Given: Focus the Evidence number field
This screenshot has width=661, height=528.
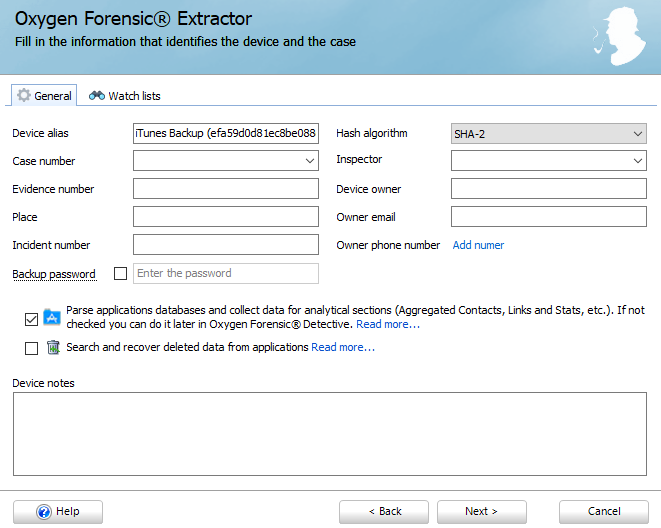Looking at the screenshot, I should 226,188.
